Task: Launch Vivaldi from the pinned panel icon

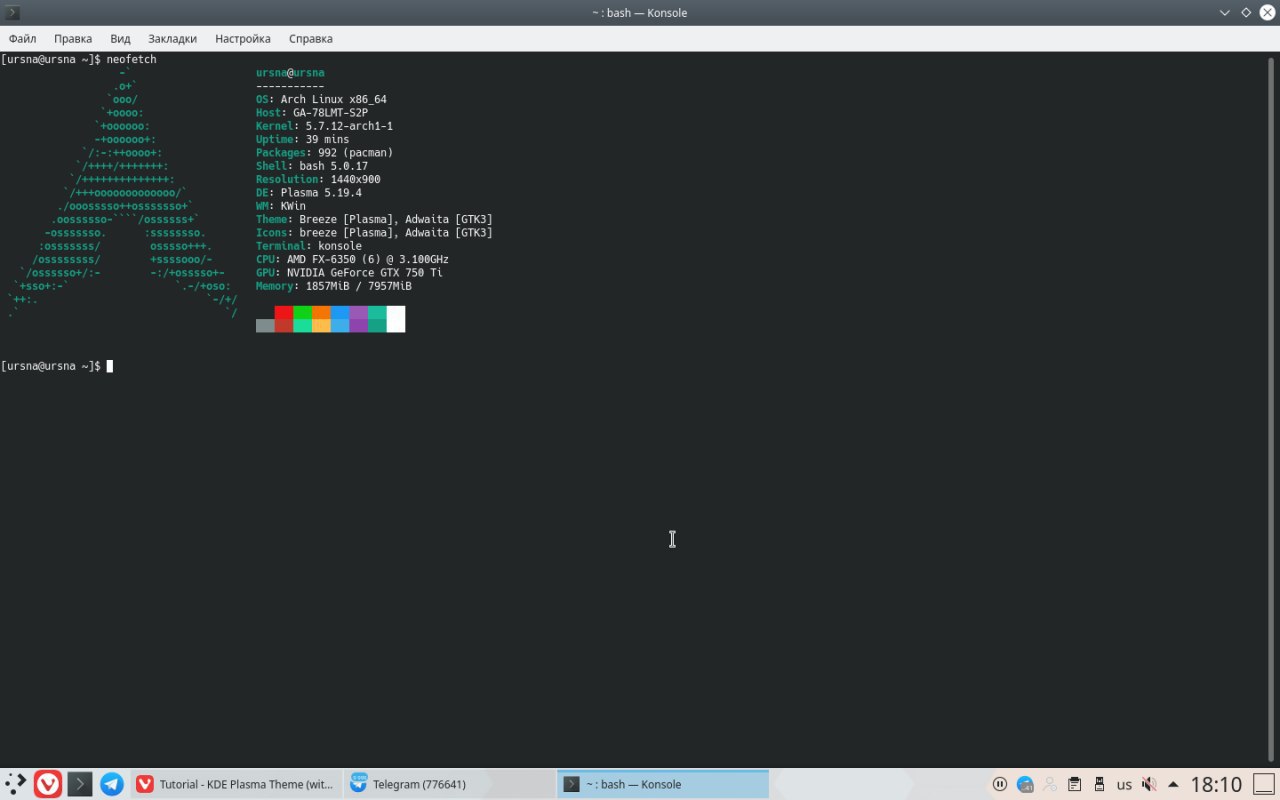Action: click(48, 784)
